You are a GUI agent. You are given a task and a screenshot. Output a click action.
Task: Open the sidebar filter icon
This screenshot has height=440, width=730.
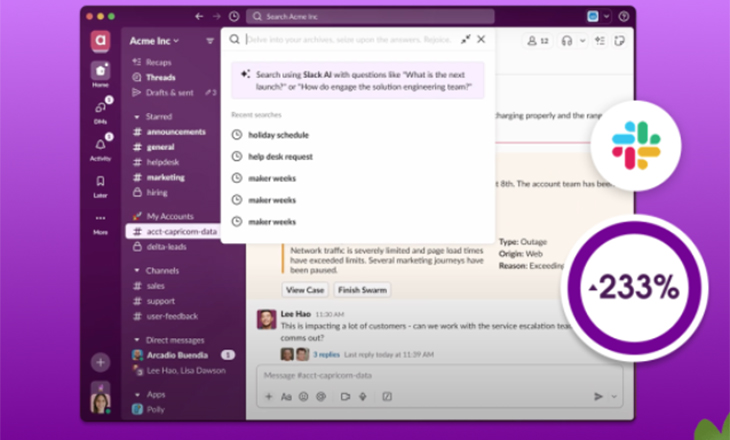click(x=210, y=41)
